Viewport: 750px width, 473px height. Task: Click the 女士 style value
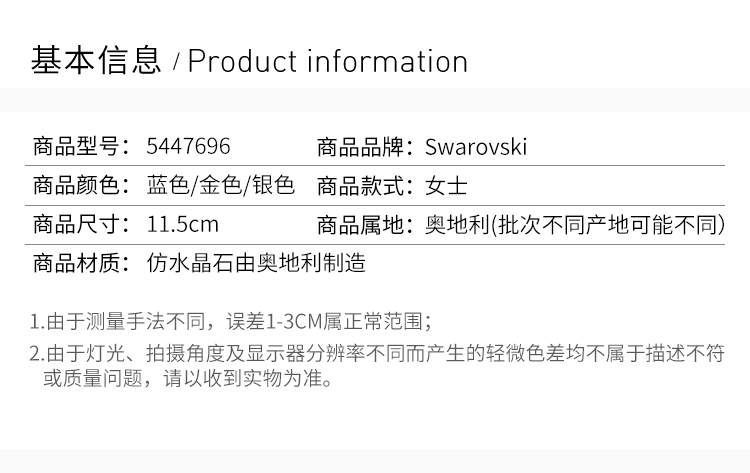(x=446, y=186)
